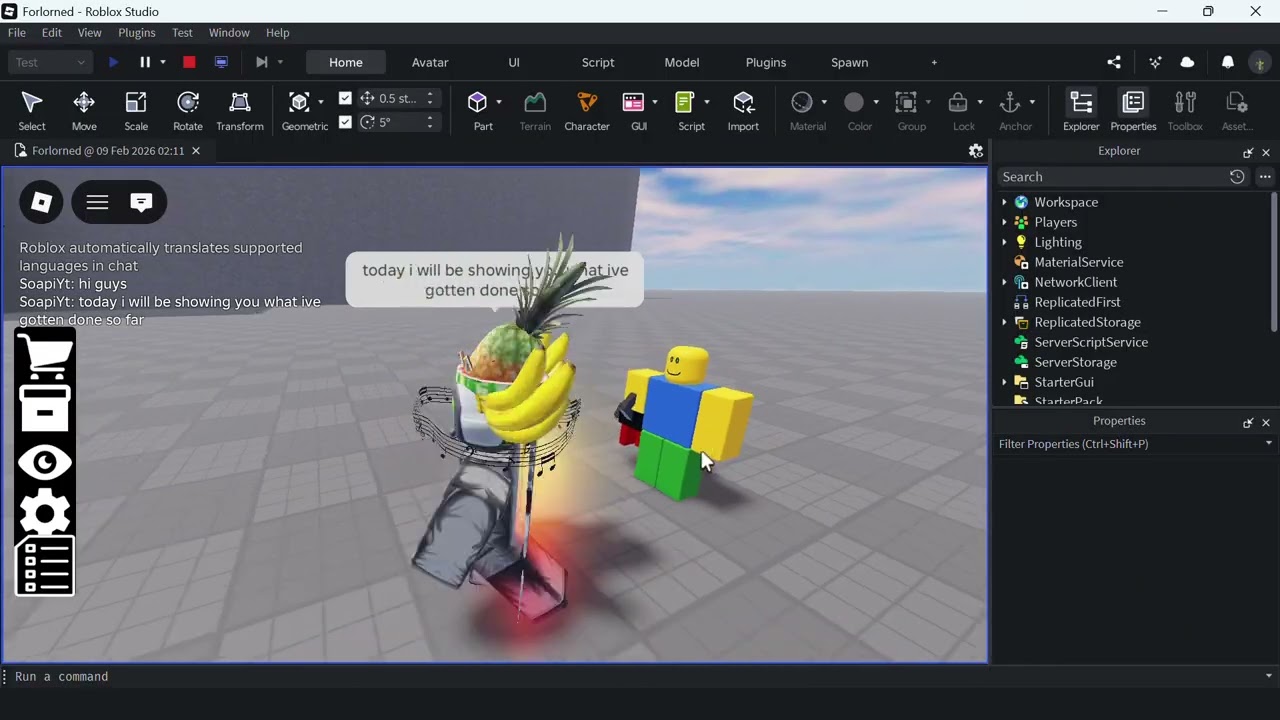Expand the ReplicatedStorage tree node
1280x720 pixels.
(1004, 322)
